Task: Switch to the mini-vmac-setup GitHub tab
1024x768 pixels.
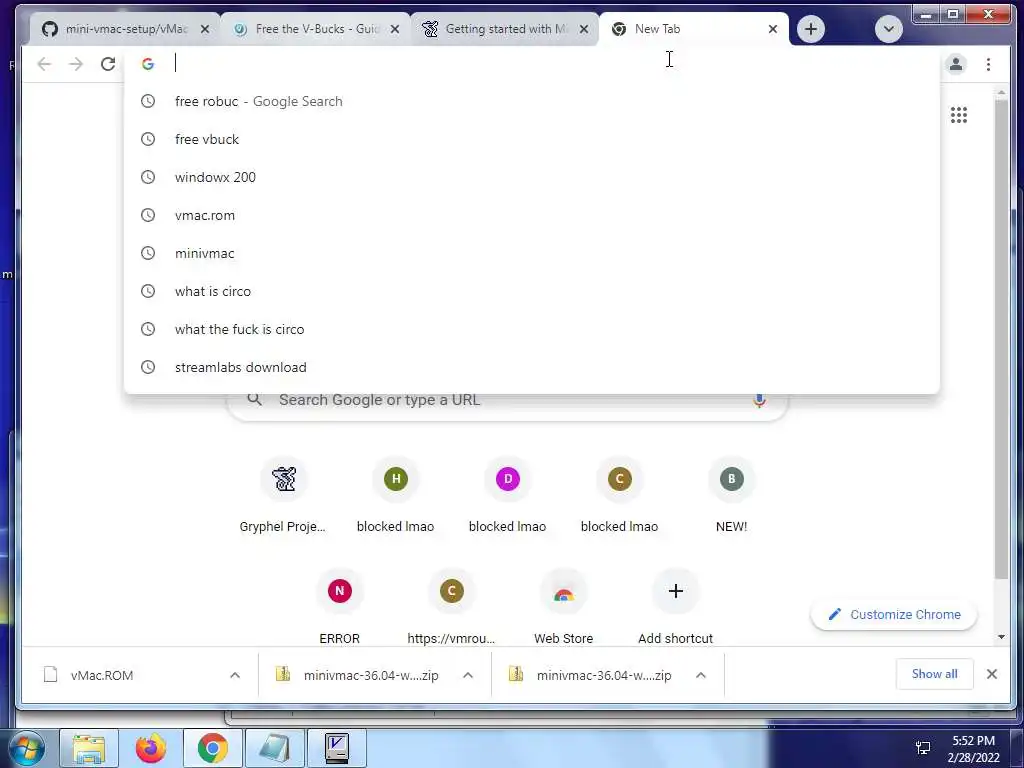Action: point(124,29)
